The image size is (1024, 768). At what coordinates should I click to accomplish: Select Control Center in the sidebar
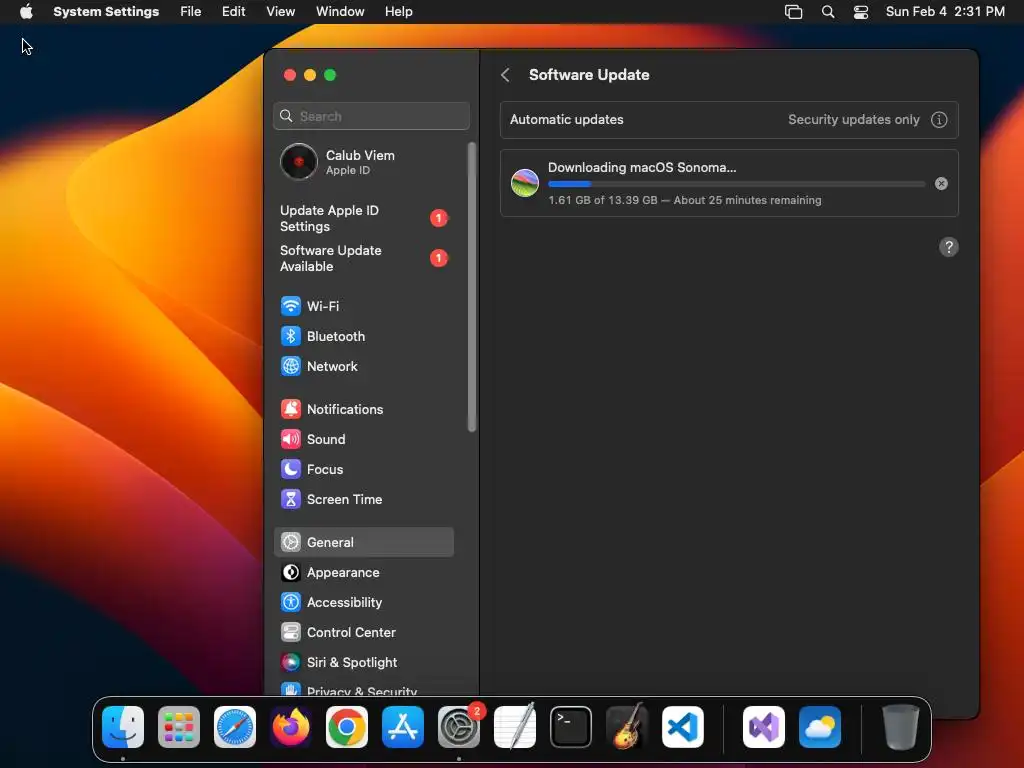[363, 632]
